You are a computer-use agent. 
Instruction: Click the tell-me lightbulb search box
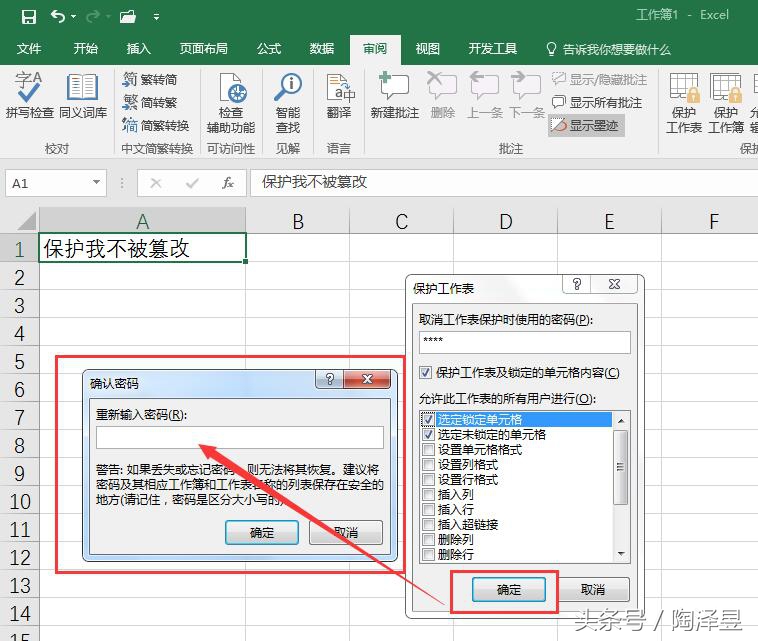tap(608, 49)
